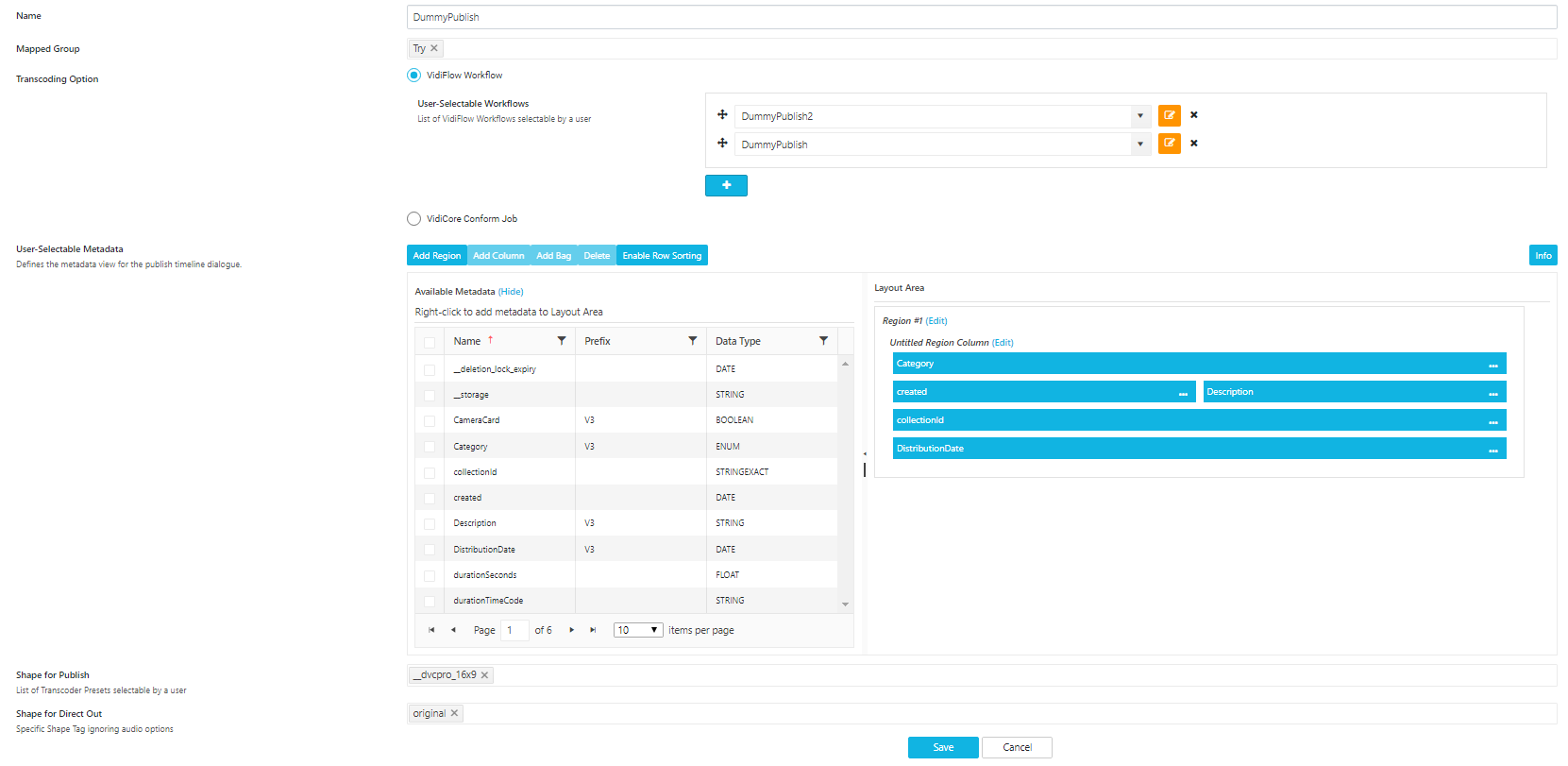
Task: Open the Name column filter icon
Action: [x=562, y=341]
